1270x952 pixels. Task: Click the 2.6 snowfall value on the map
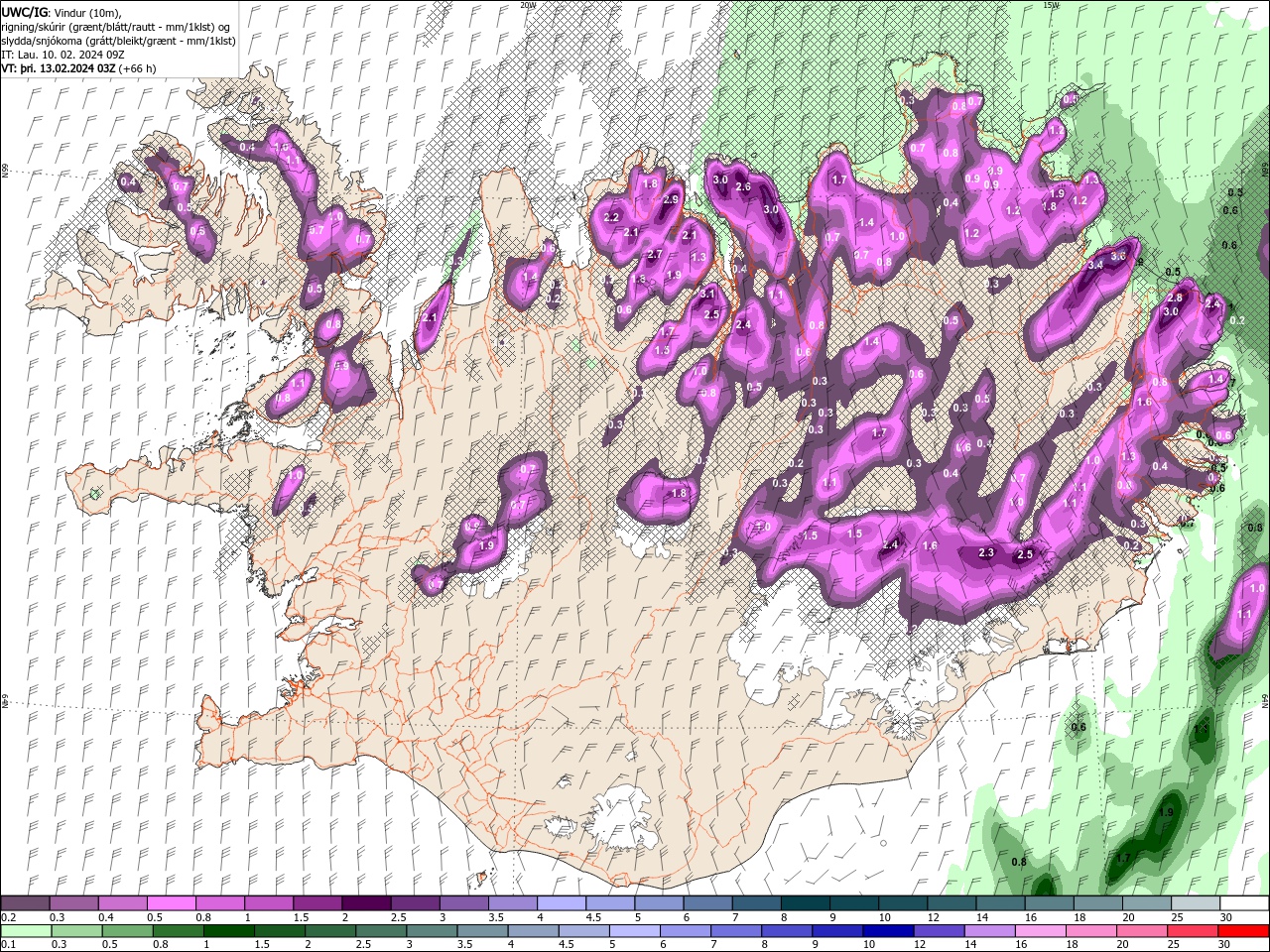click(743, 187)
